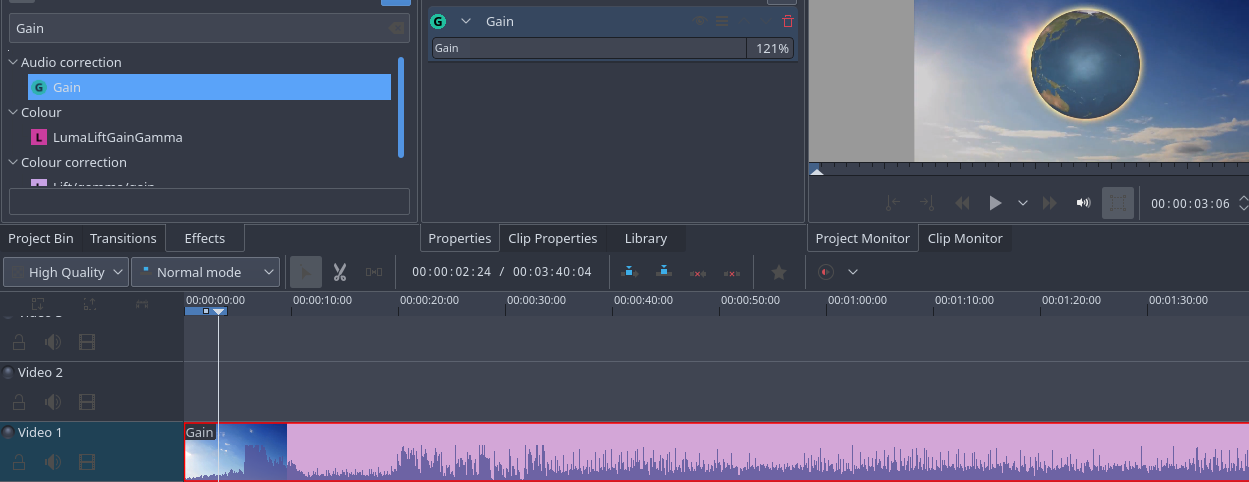
Task: Toggle the Gain effect visibility eye
Action: pos(700,21)
